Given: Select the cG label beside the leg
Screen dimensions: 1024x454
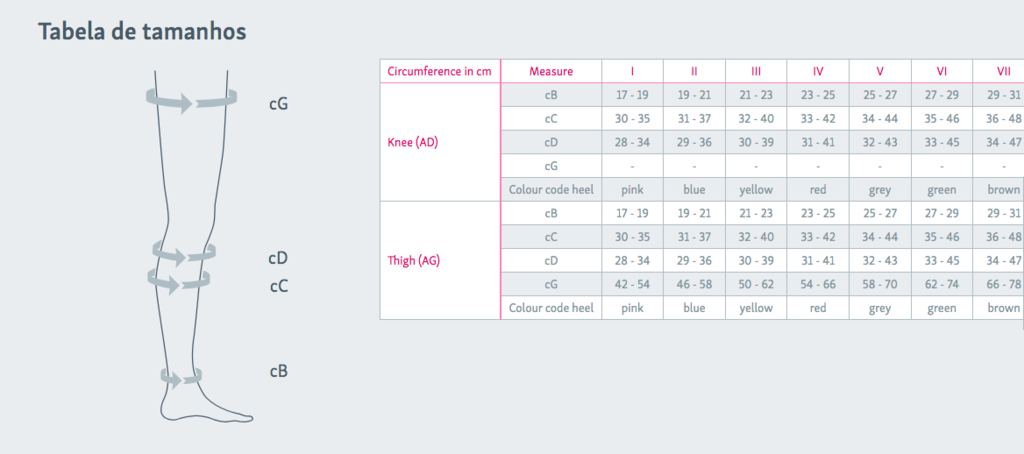Looking at the screenshot, I should point(279,104).
